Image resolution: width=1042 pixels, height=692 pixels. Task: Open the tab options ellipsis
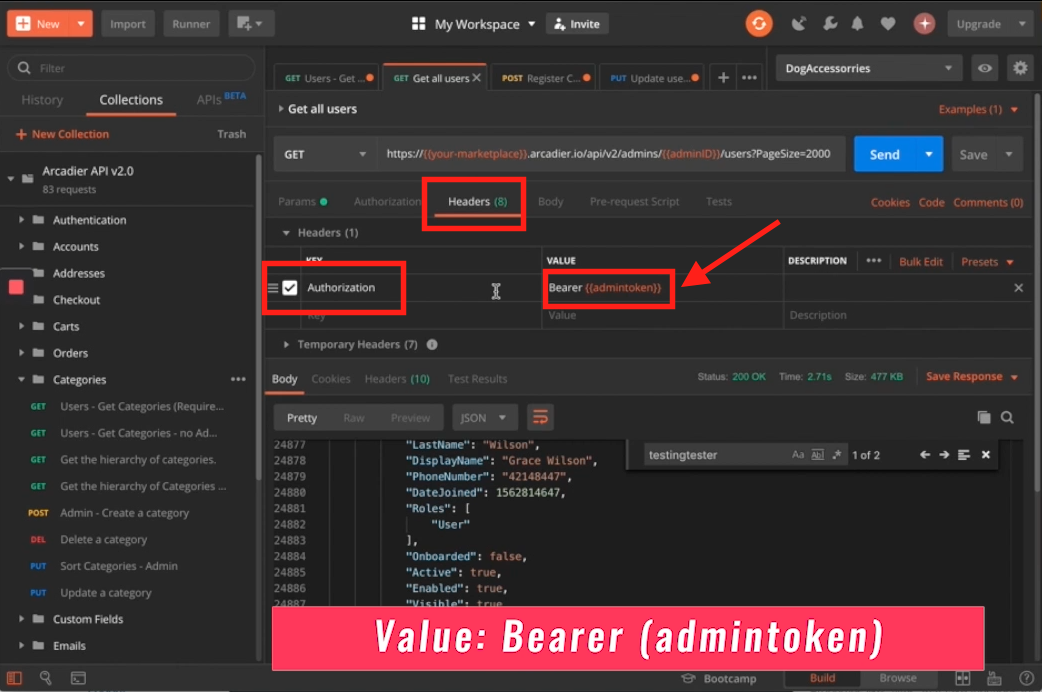pos(749,78)
